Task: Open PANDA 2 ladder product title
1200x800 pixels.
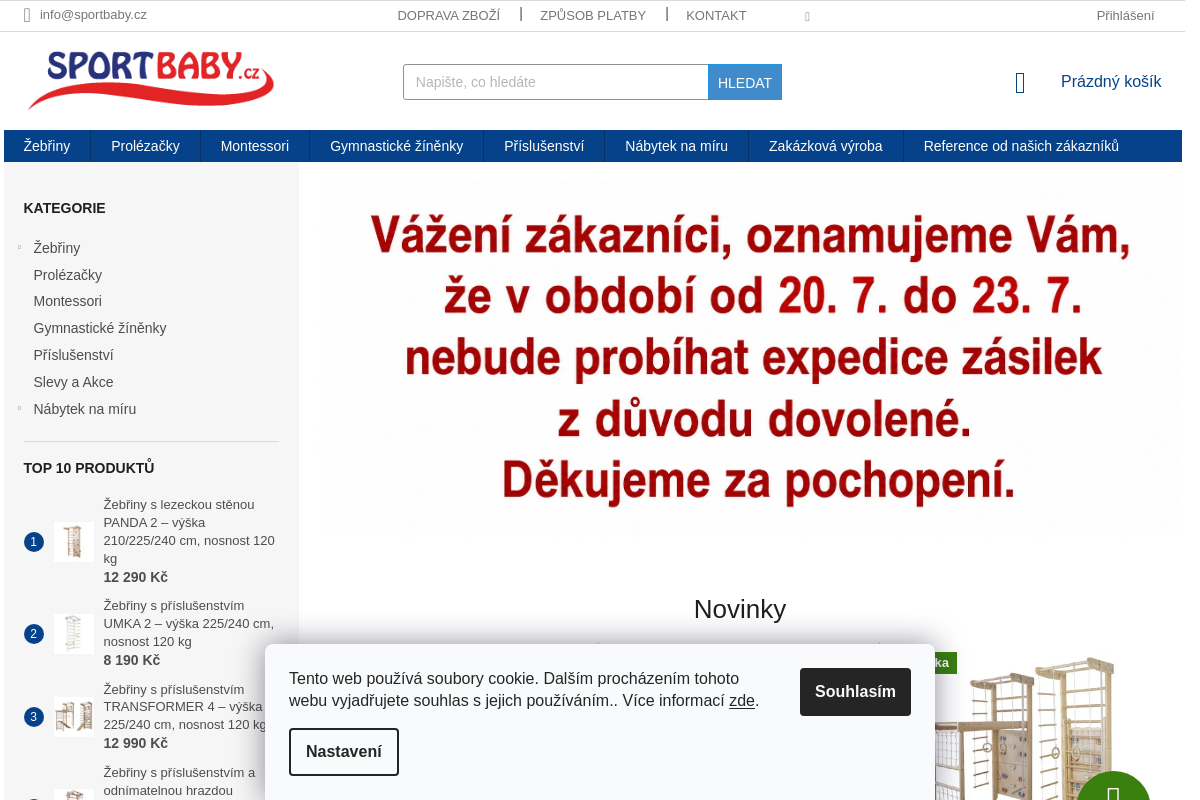Action: tap(189, 531)
